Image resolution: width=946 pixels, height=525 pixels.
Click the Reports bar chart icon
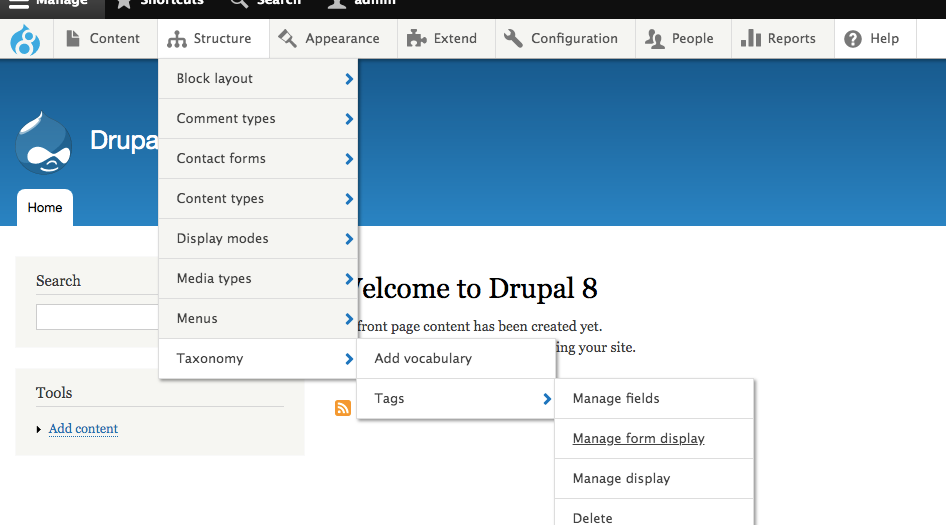pyautogui.click(x=751, y=39)
